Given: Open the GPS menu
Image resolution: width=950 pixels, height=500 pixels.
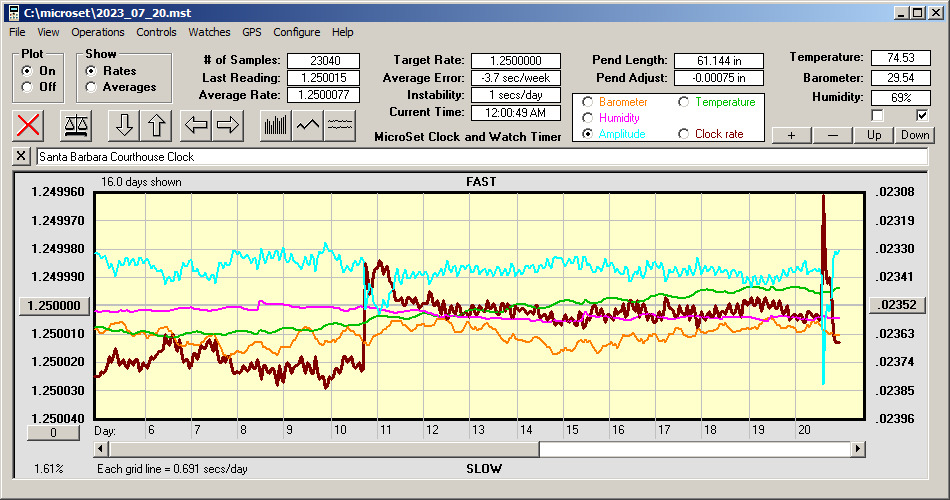Looking at the screenshot, I should tap(251, 32).
